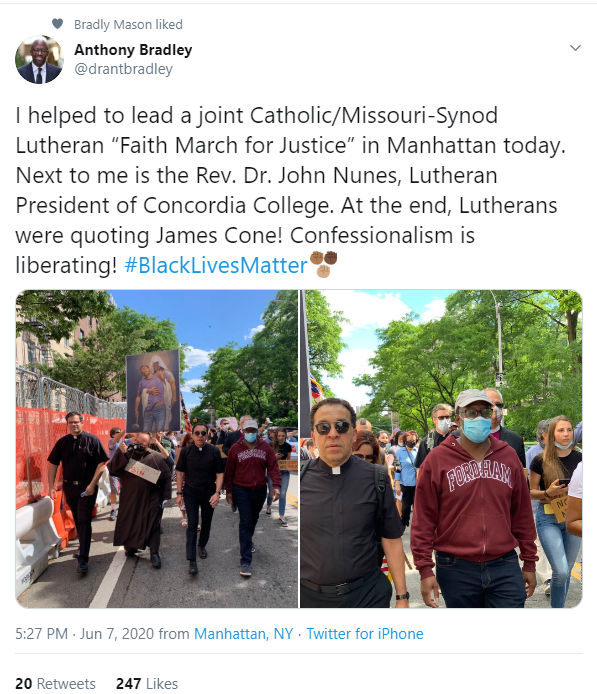Click the tweet body text paragraph

[291, 190]
